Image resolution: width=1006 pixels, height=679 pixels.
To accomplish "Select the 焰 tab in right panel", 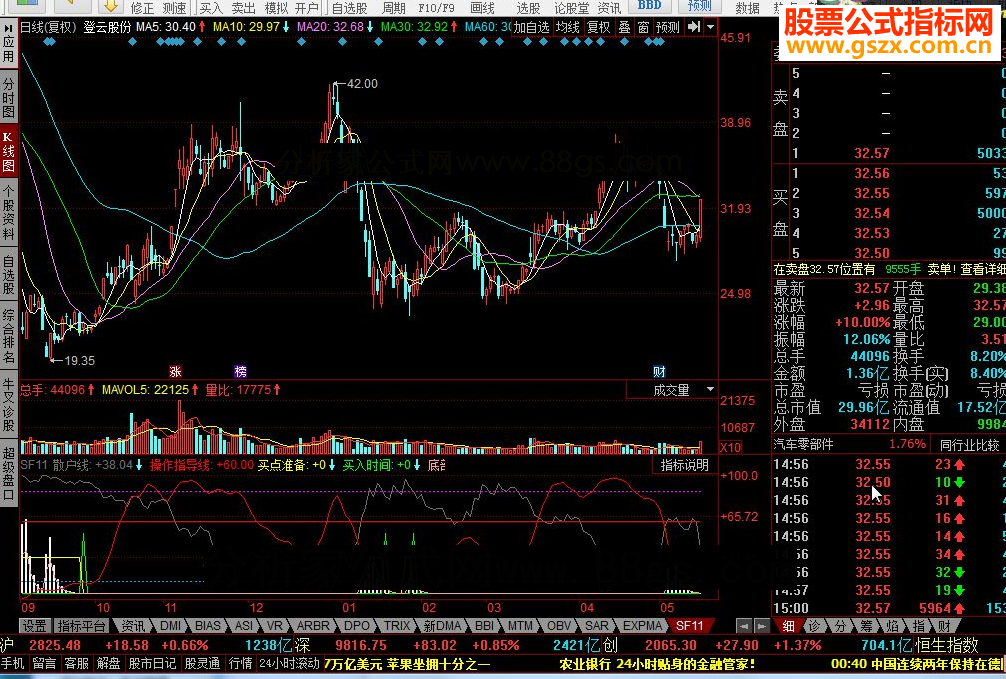I will click(x=892, y=626).
